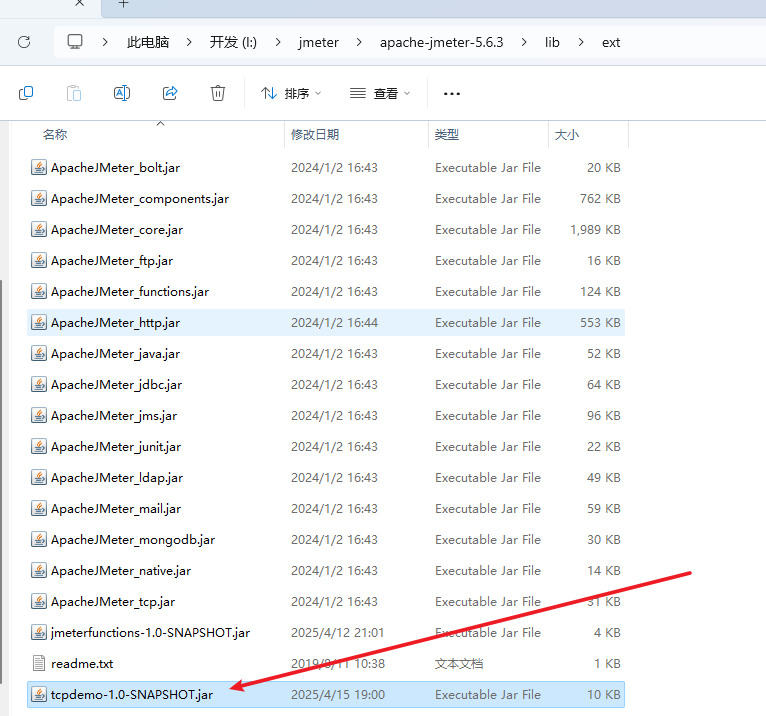Viewport: 766px width, 716px height.
Task: Click the jar icon beside ApacheJMeter_core.jar
Action: pos(39,230)
